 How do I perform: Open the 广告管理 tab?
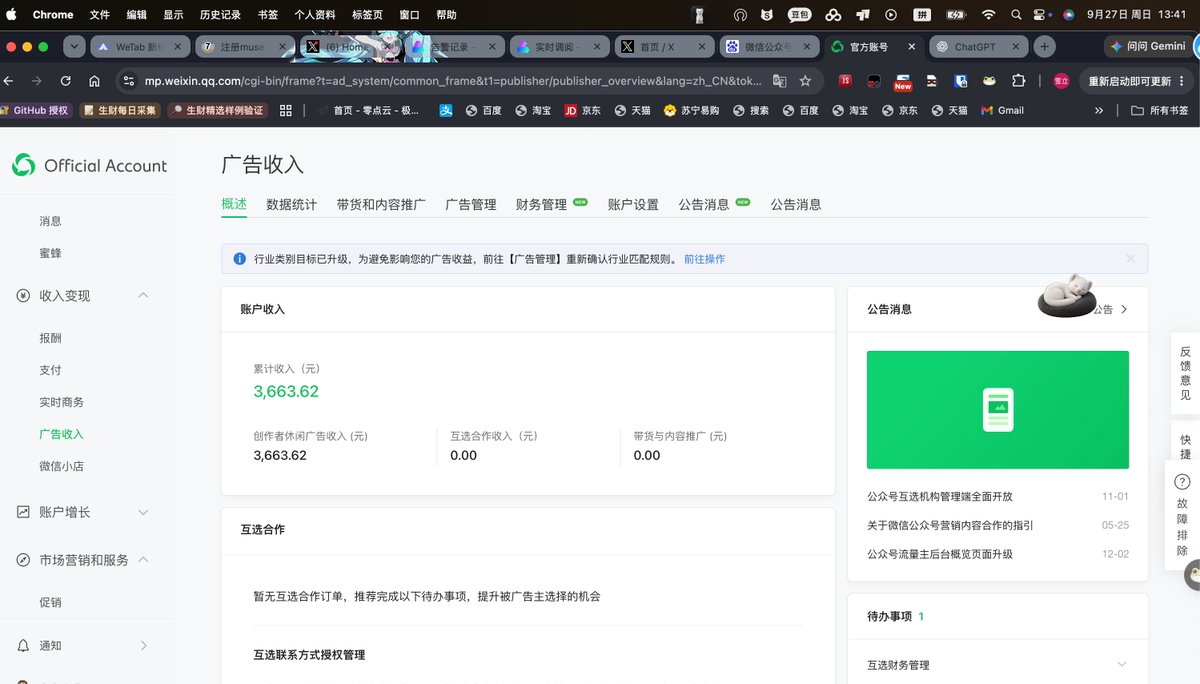pyautogui.click(x=470, y=204)
